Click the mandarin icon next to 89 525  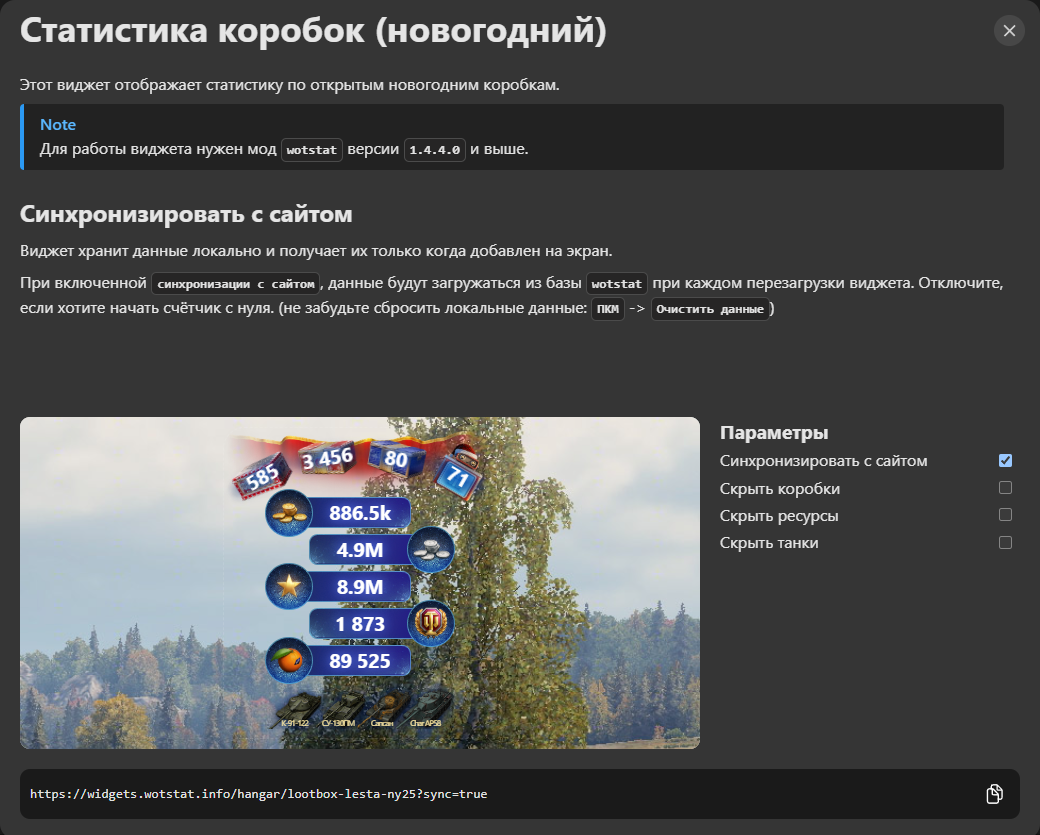[290, 660]
